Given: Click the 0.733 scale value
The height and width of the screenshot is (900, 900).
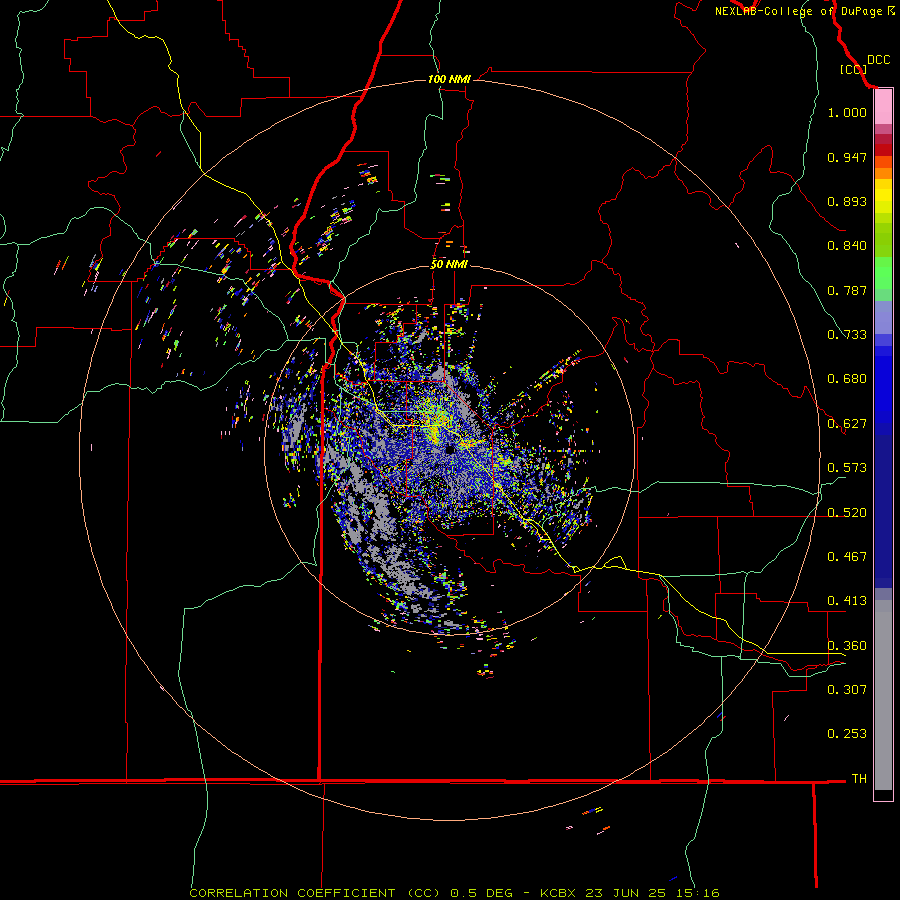Looking at the screenshot, I should (x=847, y=335).
